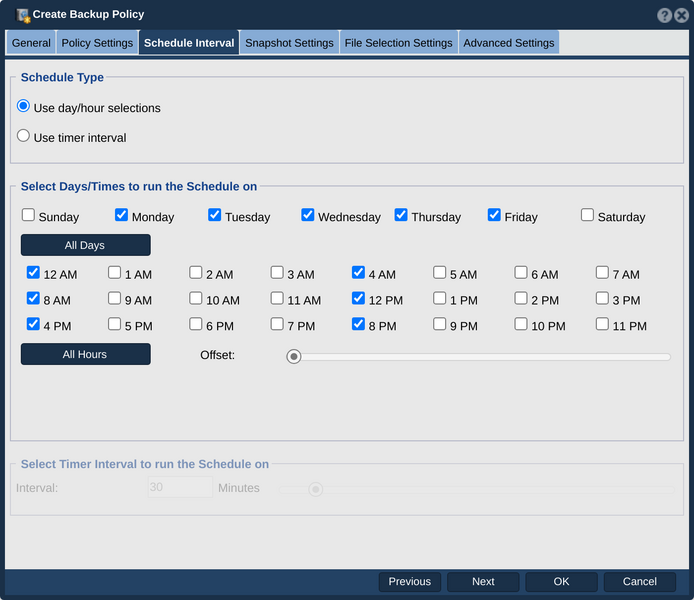Uncheck the 8 PM hour
Image resolution: width=694 pixels, height=600 pixels.
(x=359, y=324)
